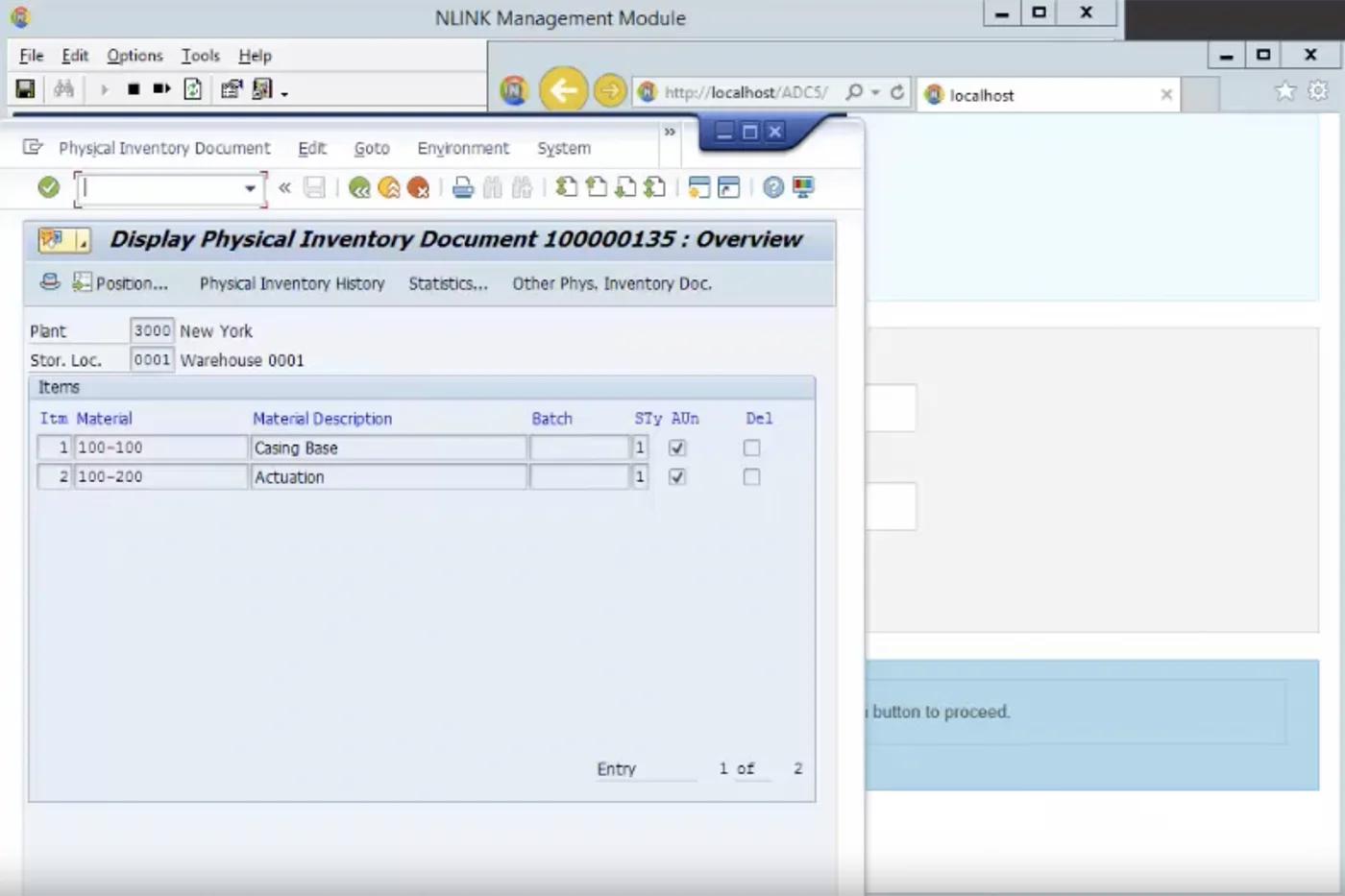Click the refresh document icon in NLINK toolbar
The width and height of the screenshot is (1345, 896).
click(x=193, y=89)
